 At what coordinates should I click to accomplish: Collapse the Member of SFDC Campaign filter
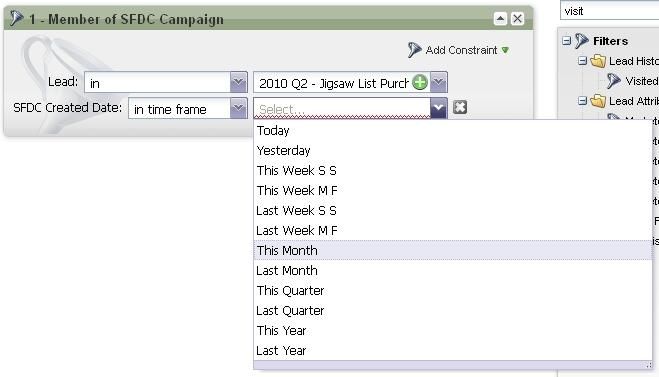500,18
